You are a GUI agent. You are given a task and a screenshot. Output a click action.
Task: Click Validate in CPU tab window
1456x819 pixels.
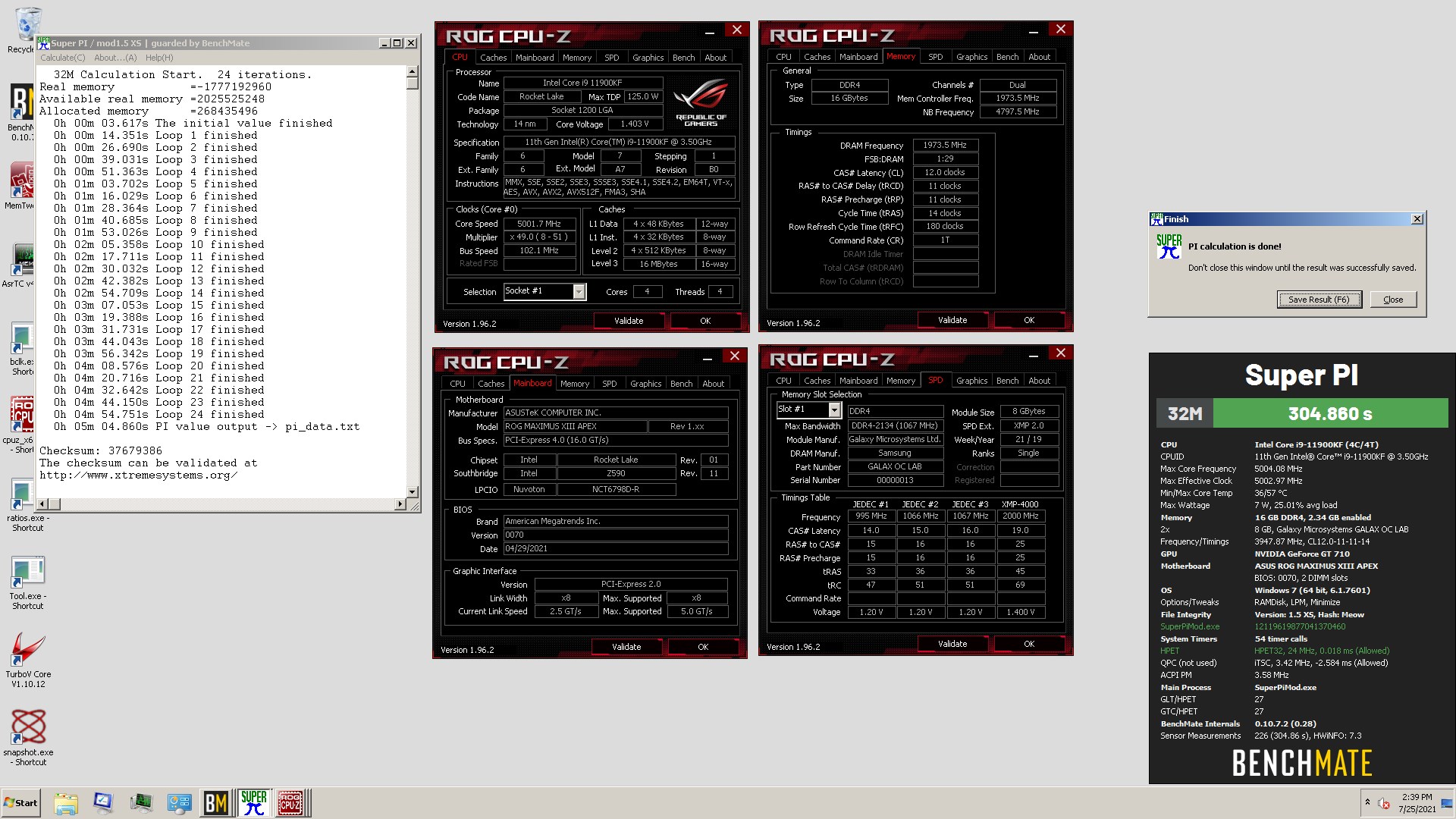click(x=629, y=321)
